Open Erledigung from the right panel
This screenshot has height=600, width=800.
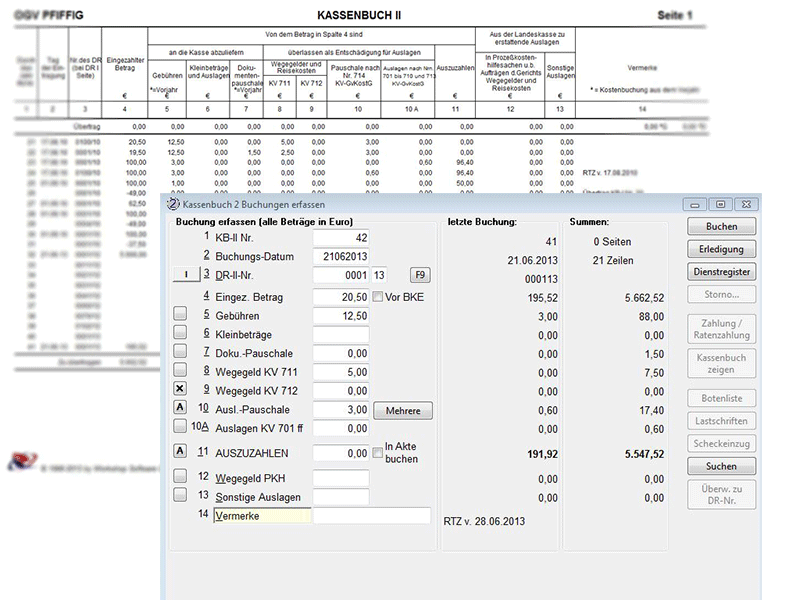click(x=721, y=249)
